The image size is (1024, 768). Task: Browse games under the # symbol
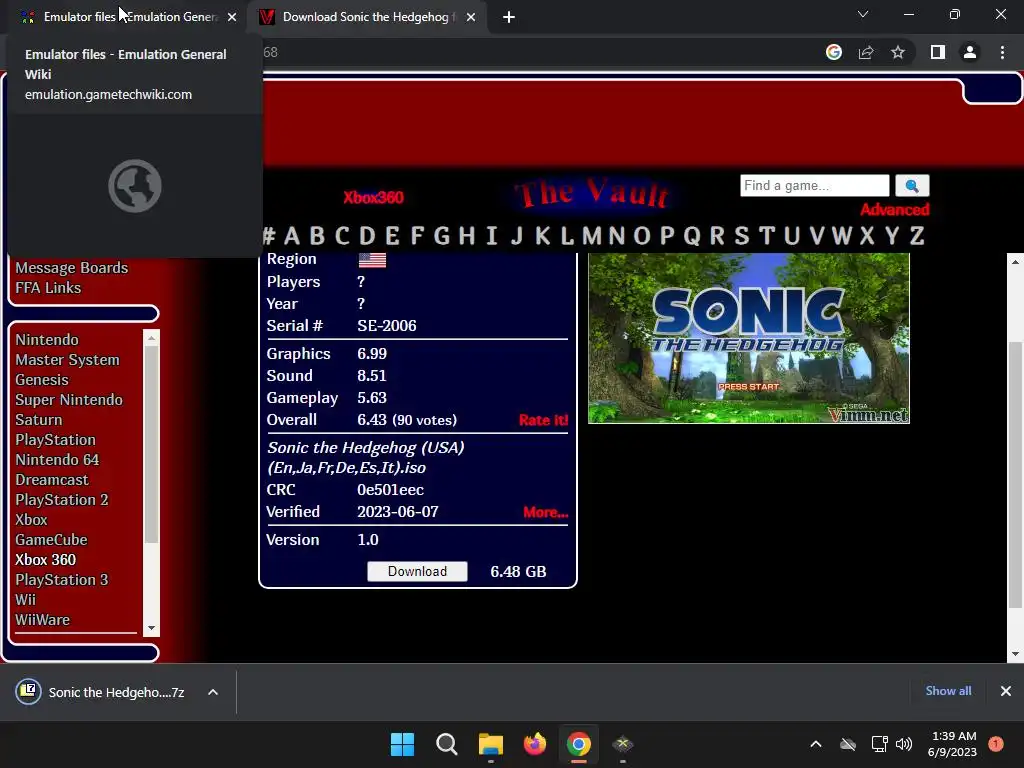coord(268,235)
